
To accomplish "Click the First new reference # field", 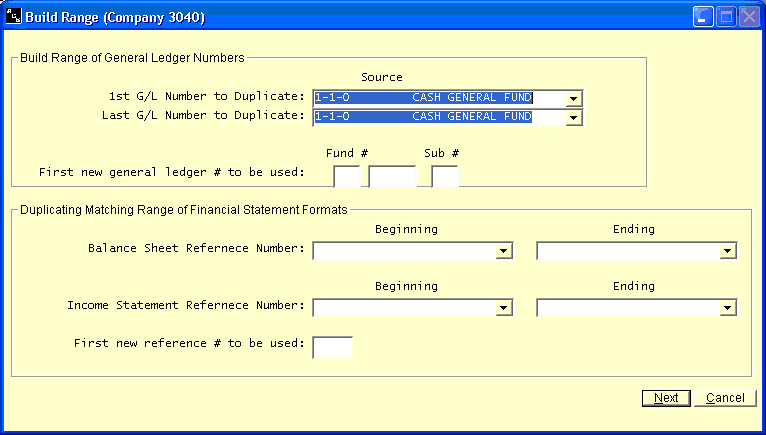I will click(332, 347).
